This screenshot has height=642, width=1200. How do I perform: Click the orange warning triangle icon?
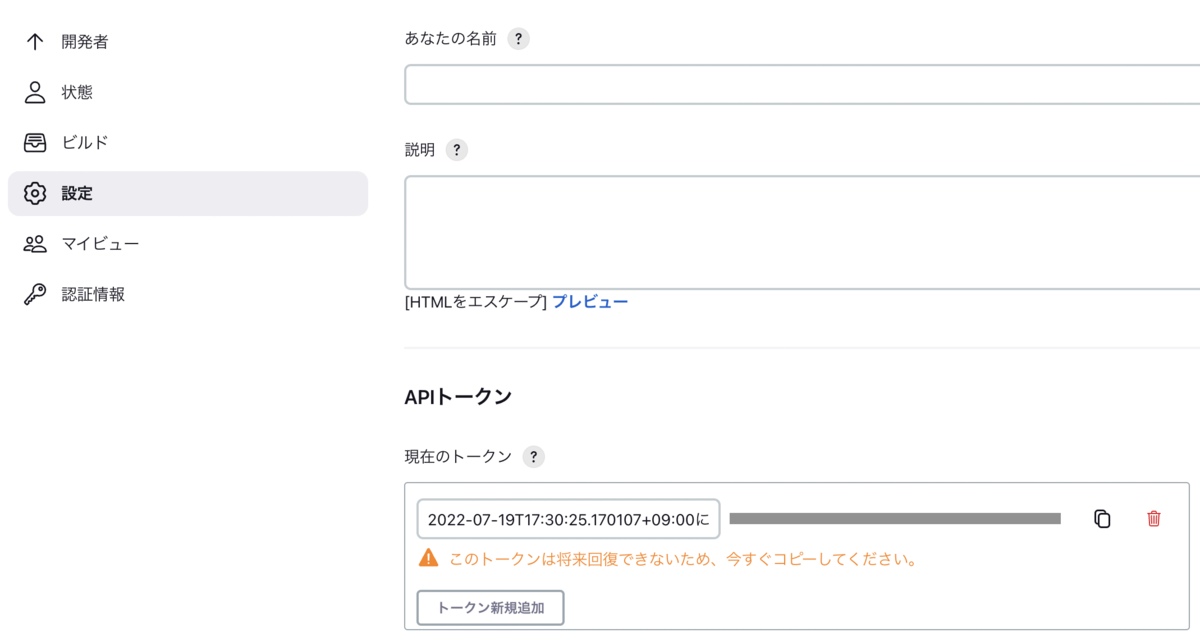pos(428,558)
